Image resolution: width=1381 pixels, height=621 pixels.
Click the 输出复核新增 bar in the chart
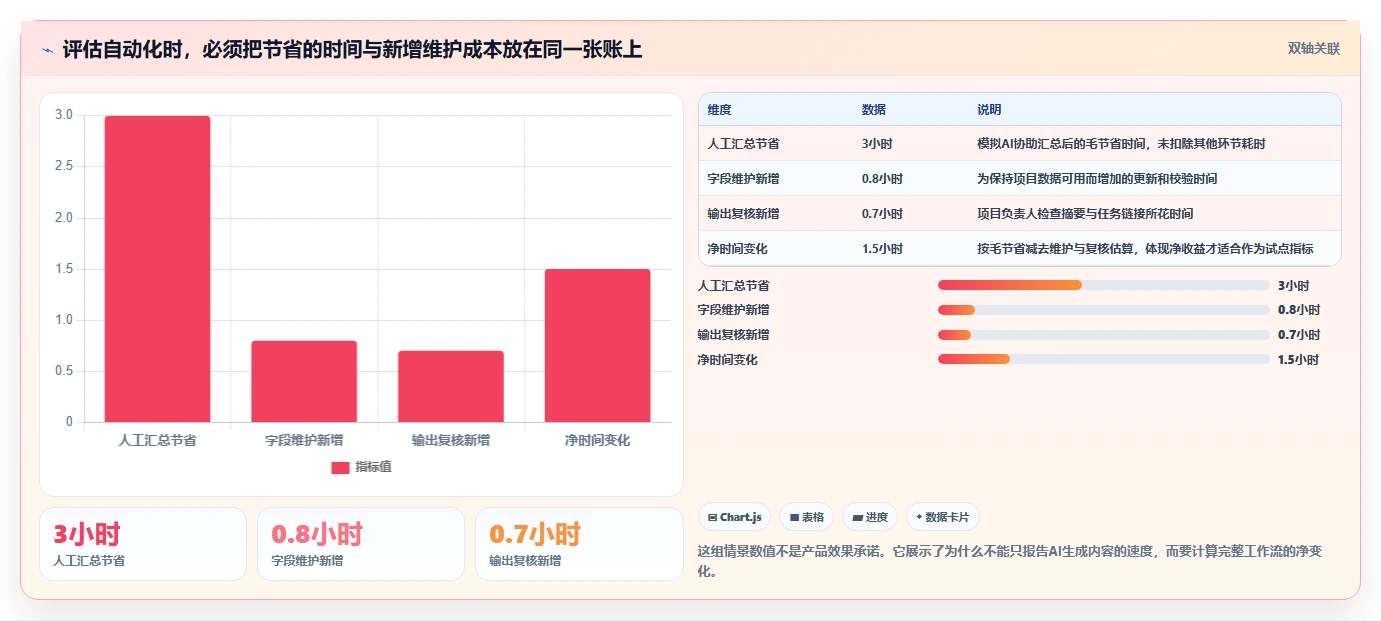point(451,386)
